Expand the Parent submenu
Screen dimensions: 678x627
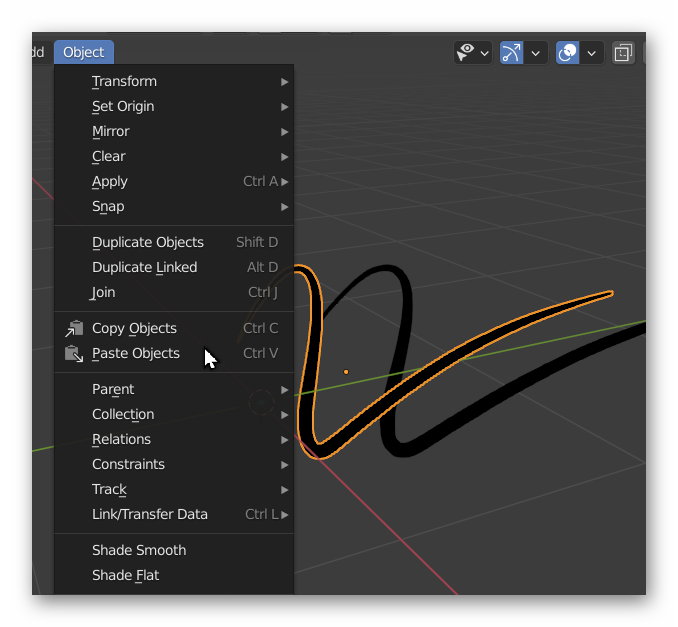point(174,389)
